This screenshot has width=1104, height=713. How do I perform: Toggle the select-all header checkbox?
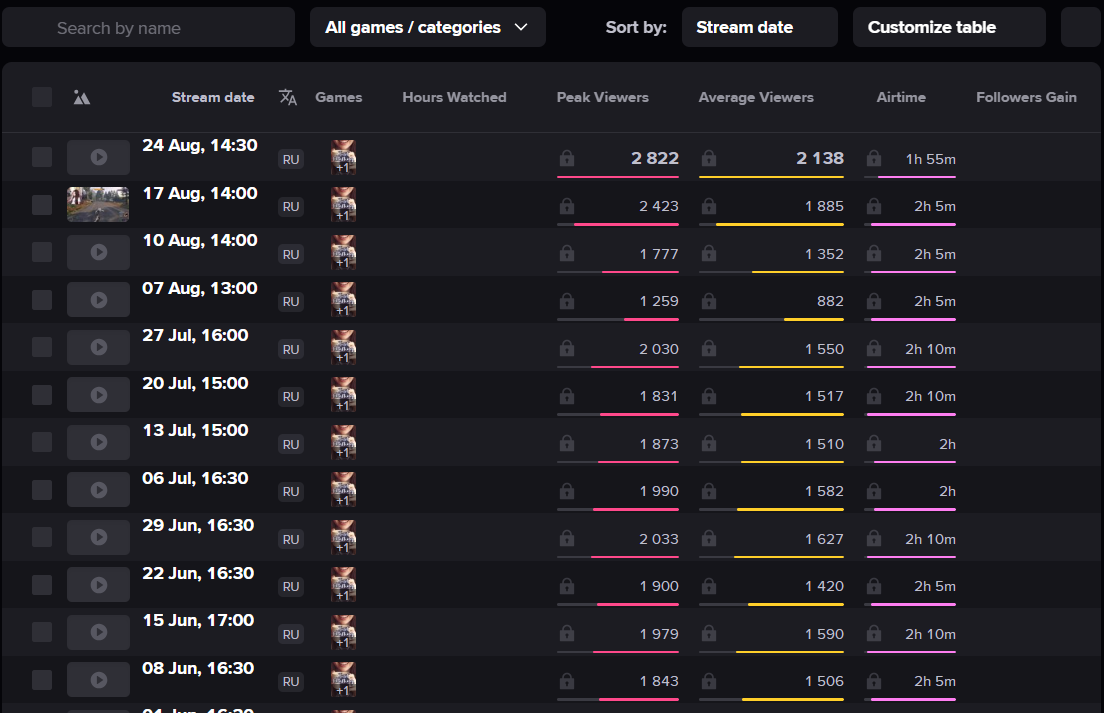point(42,97)
